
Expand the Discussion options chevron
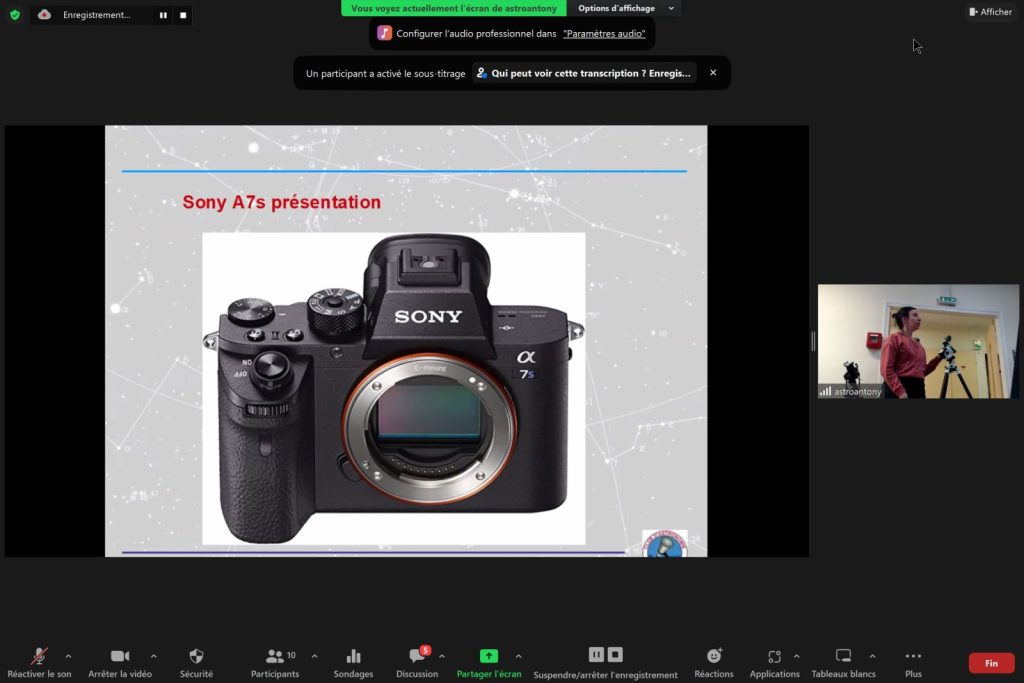pos(442,656)
